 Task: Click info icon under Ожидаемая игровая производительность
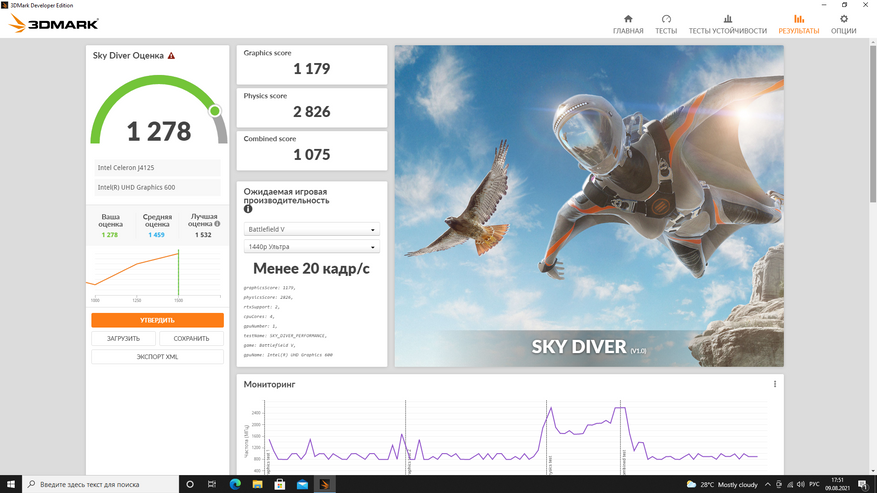tap(248, 209)
